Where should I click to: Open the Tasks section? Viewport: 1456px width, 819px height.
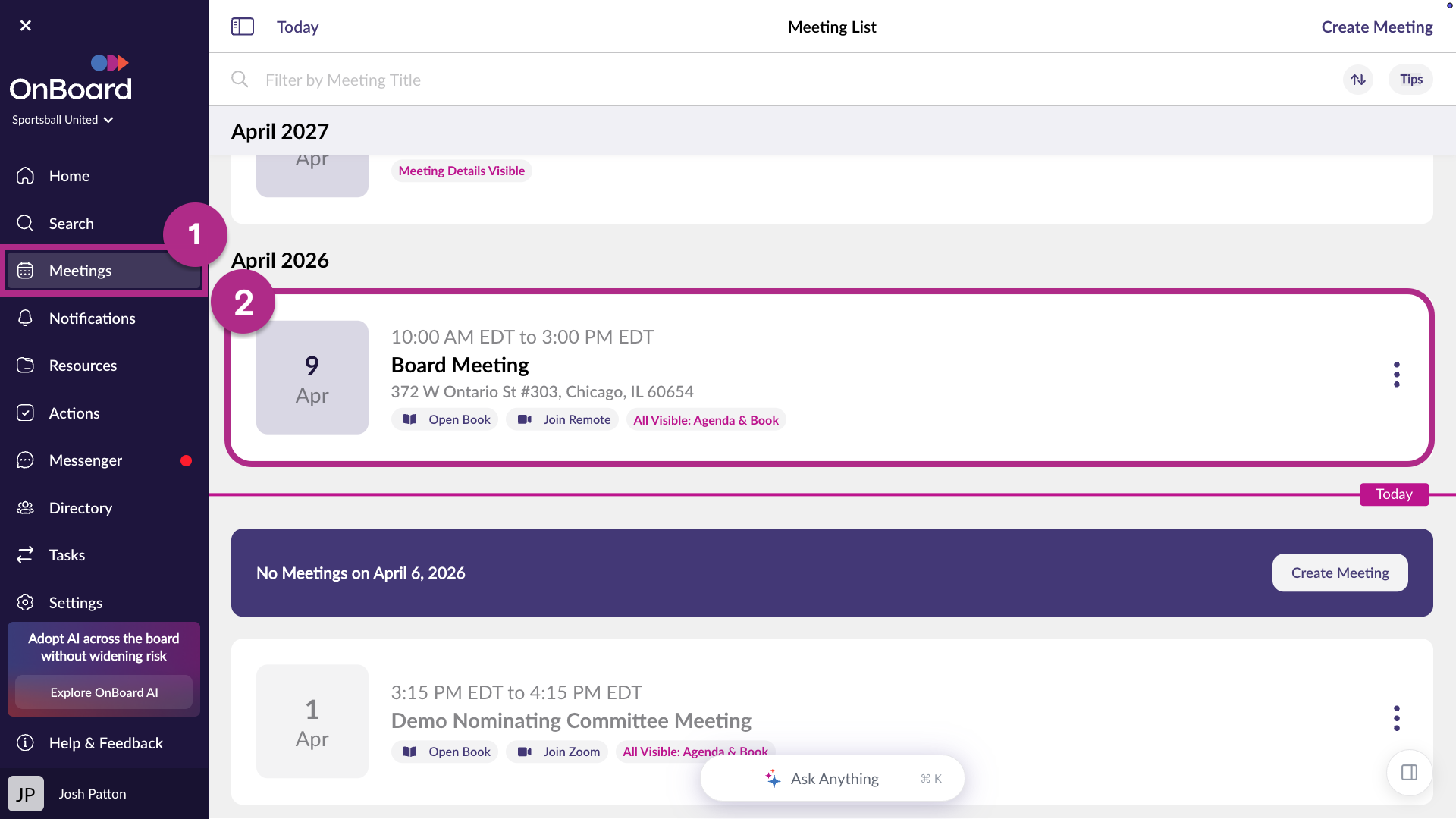[x=67, y=555]
